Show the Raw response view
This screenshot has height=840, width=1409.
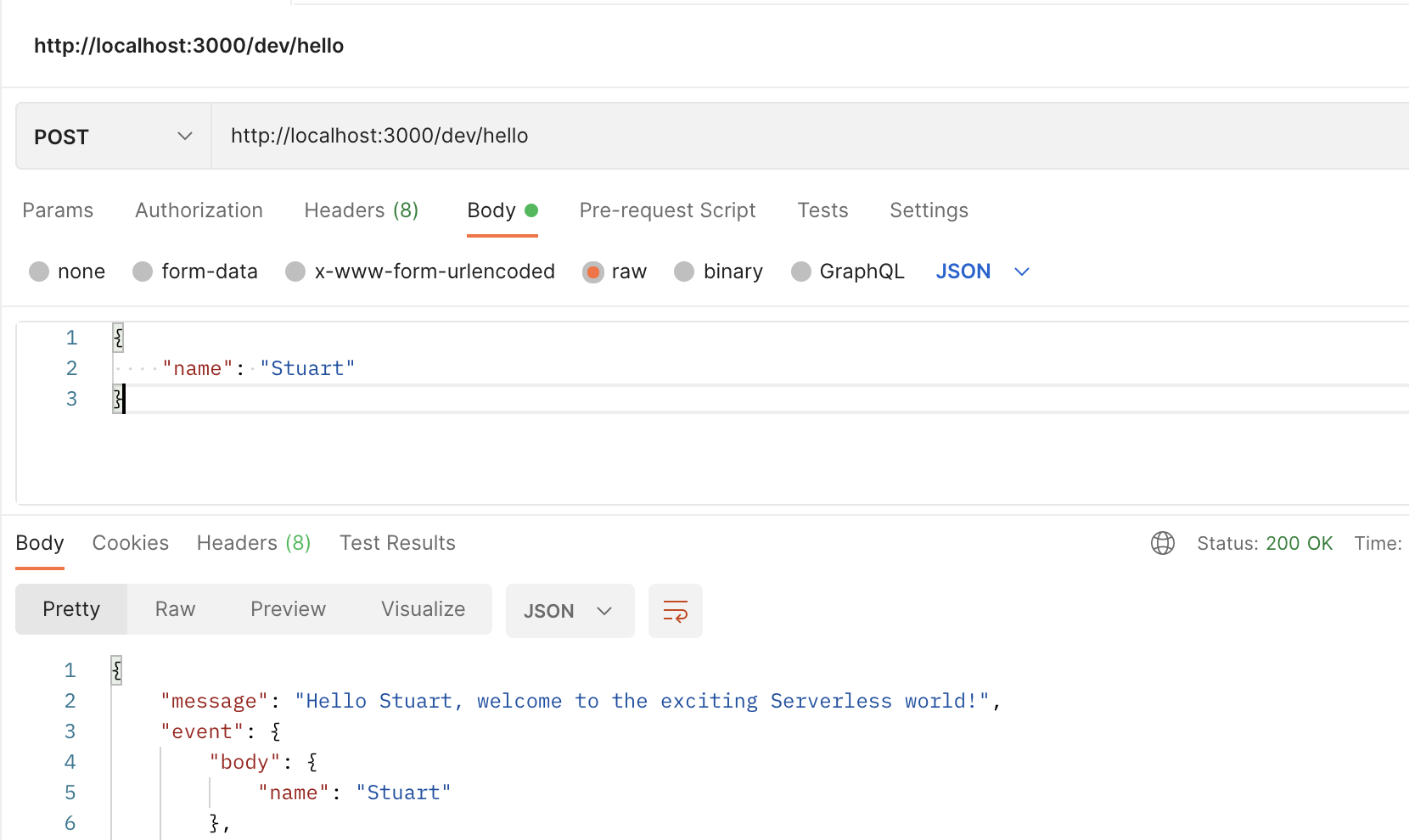point(175,609)
